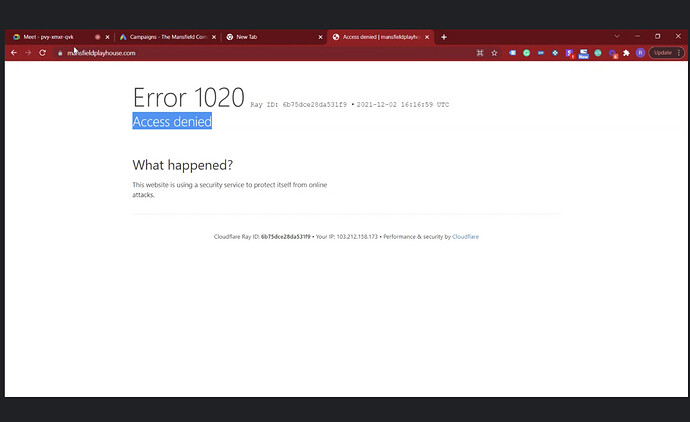Click the Update button in Chrome toolbar
690x422 pixels.
666,53
